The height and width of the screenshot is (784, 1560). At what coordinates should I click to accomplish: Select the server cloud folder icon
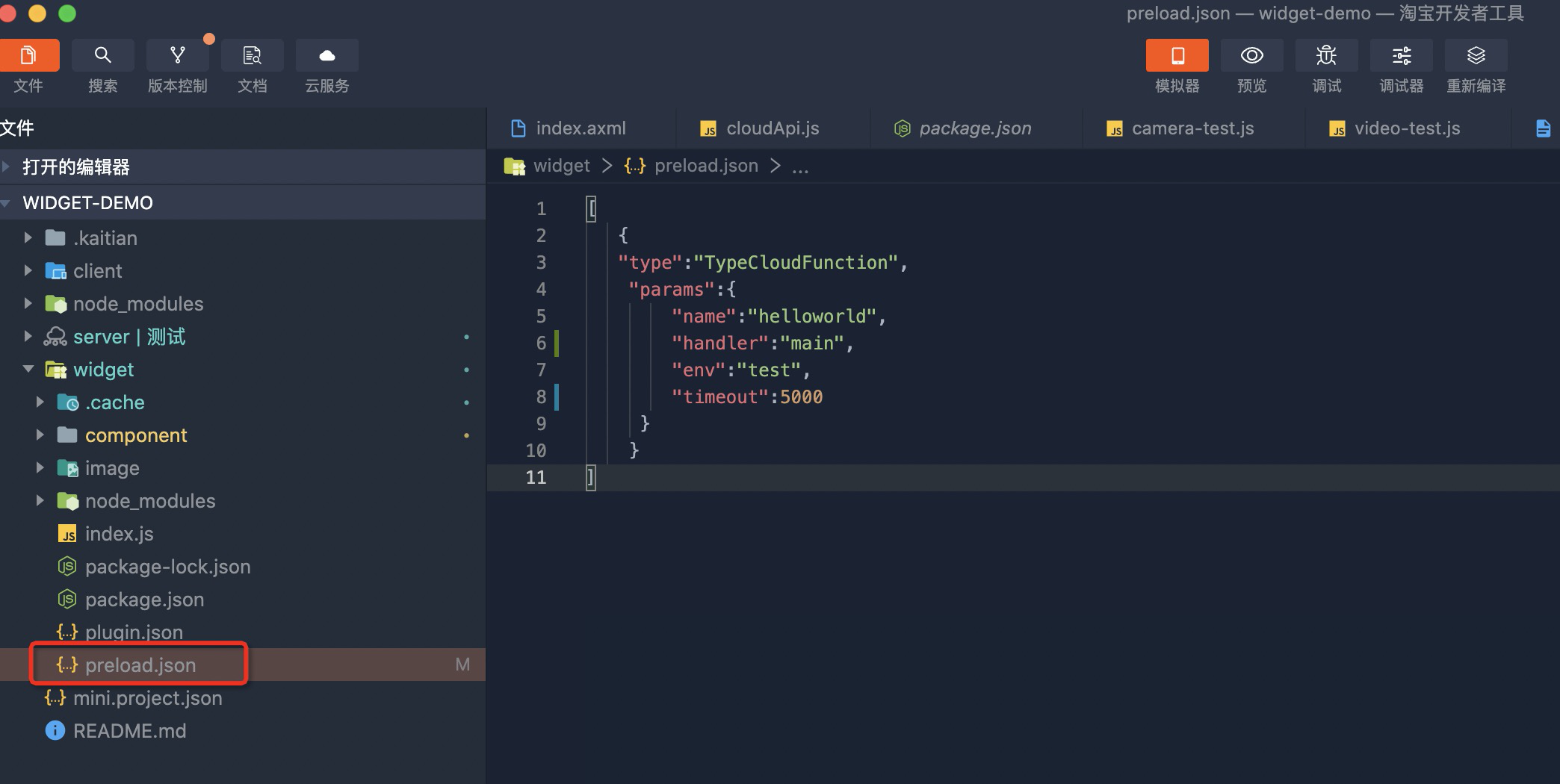[x=55, y=337]
